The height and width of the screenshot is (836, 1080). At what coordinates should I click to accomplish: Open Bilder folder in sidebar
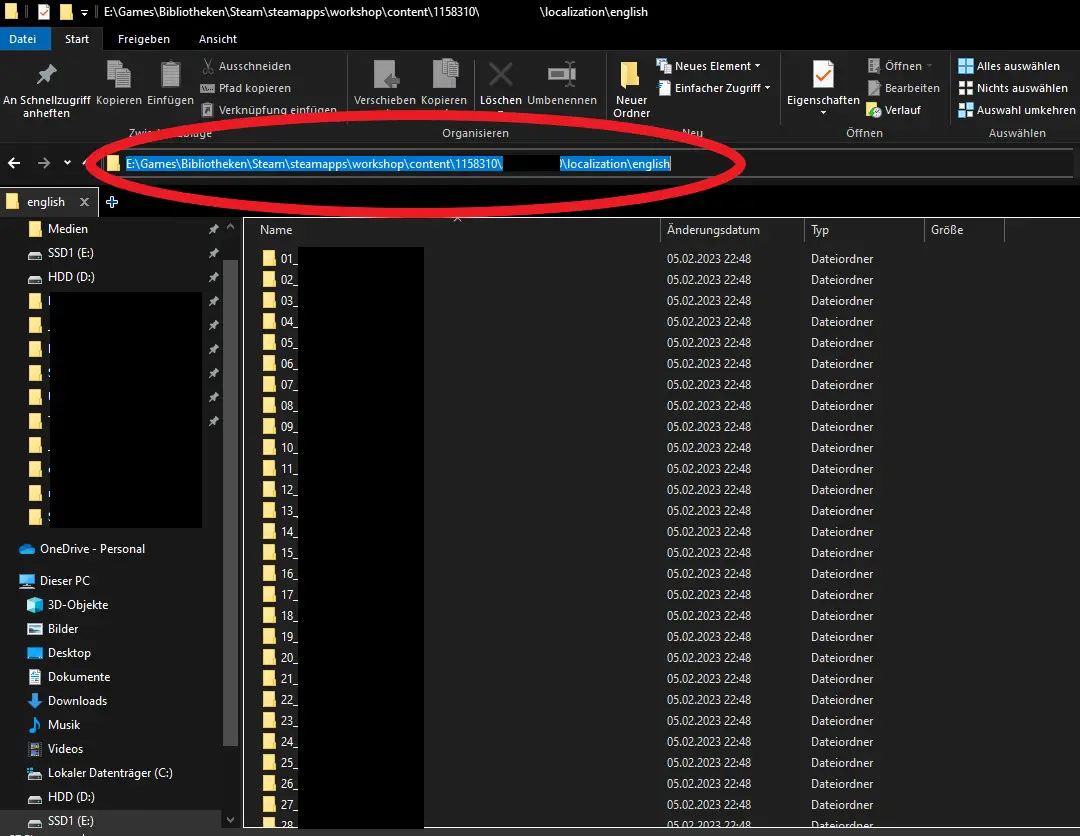pyautogui.click(x=52, y=629)
